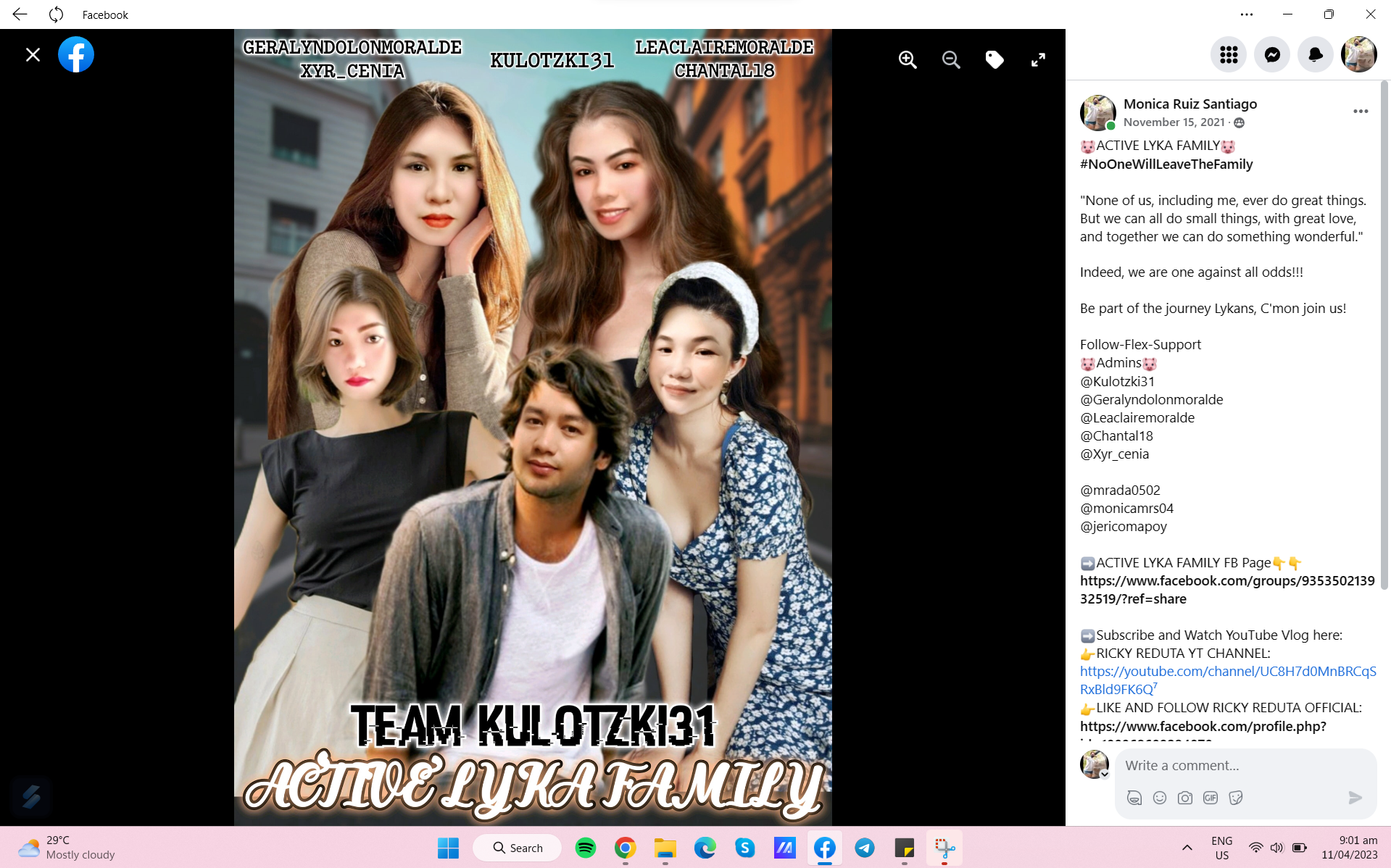Zoom in on the photo
Viewport: 1391px width, 868px height.
pyautogui.click(x=908, y=60)
